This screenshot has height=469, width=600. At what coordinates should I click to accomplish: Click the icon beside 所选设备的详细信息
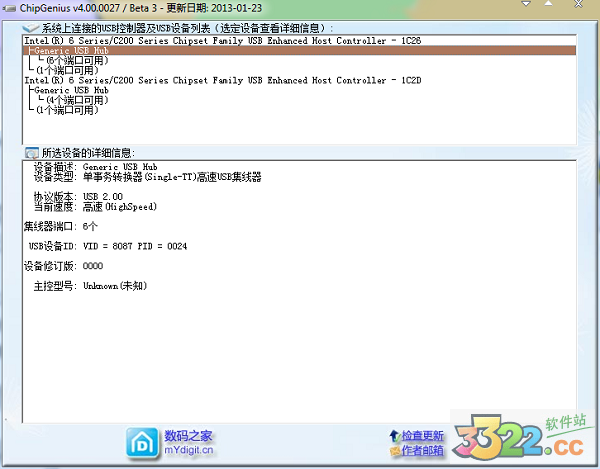(x=30, y=152)
